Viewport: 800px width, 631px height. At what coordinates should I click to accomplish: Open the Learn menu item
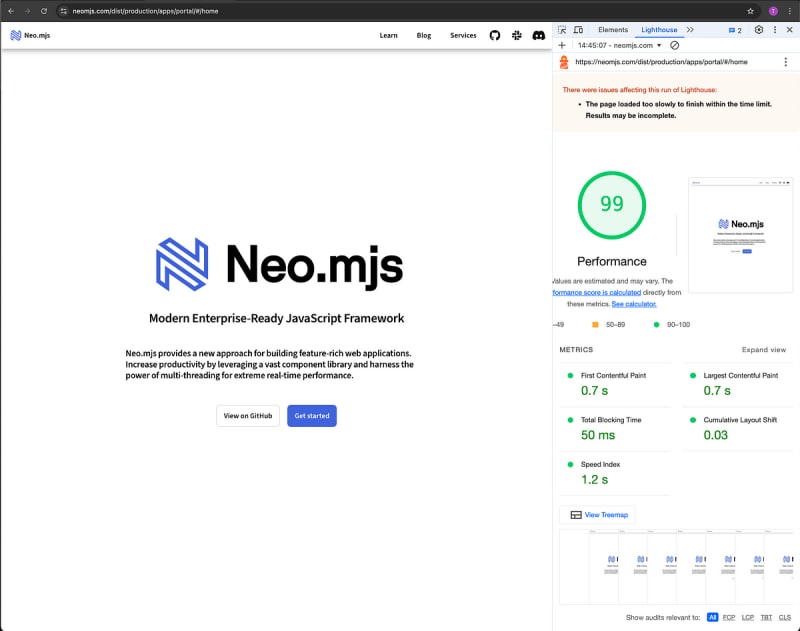(388, 35)
